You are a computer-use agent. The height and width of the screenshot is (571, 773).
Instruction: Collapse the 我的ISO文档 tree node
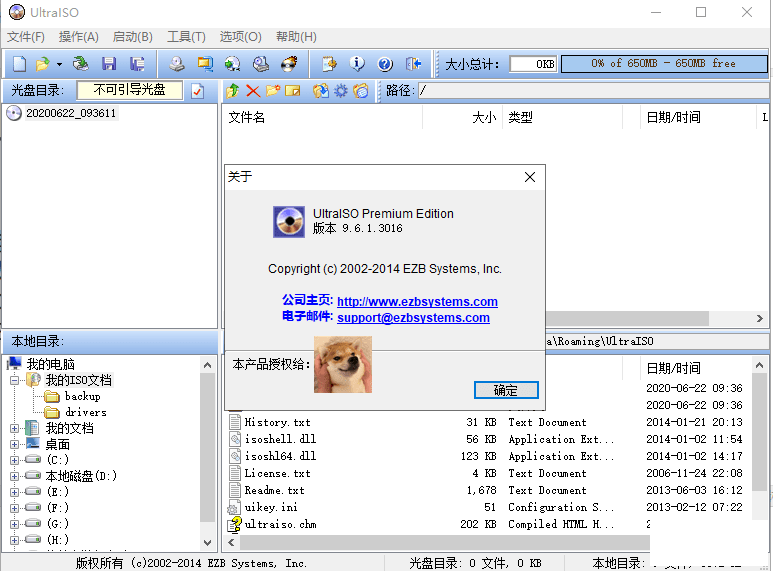coord(14,380)
